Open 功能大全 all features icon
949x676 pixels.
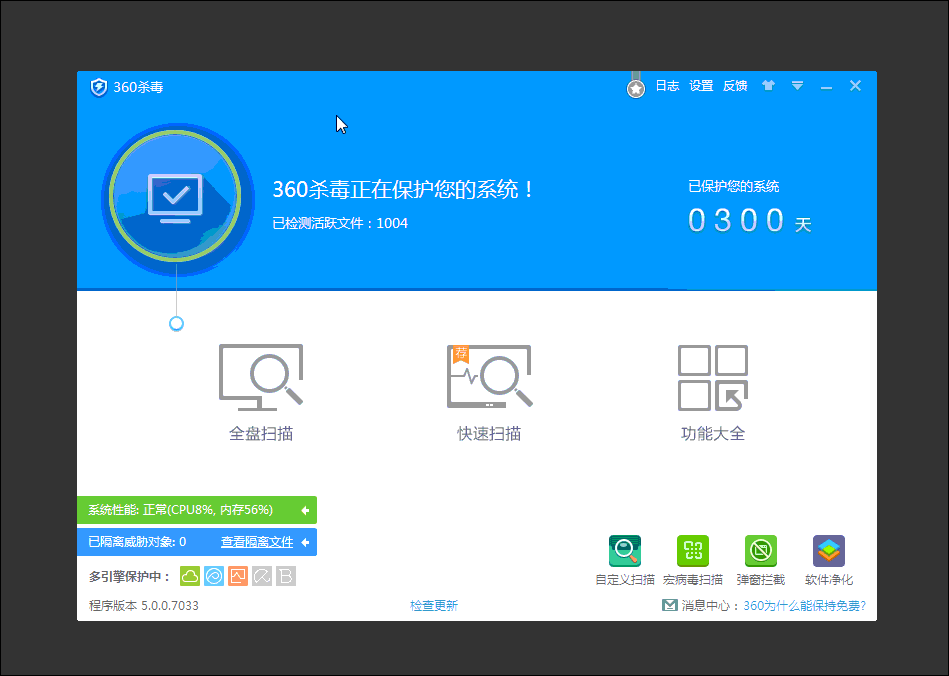click(x=712, y=378)
